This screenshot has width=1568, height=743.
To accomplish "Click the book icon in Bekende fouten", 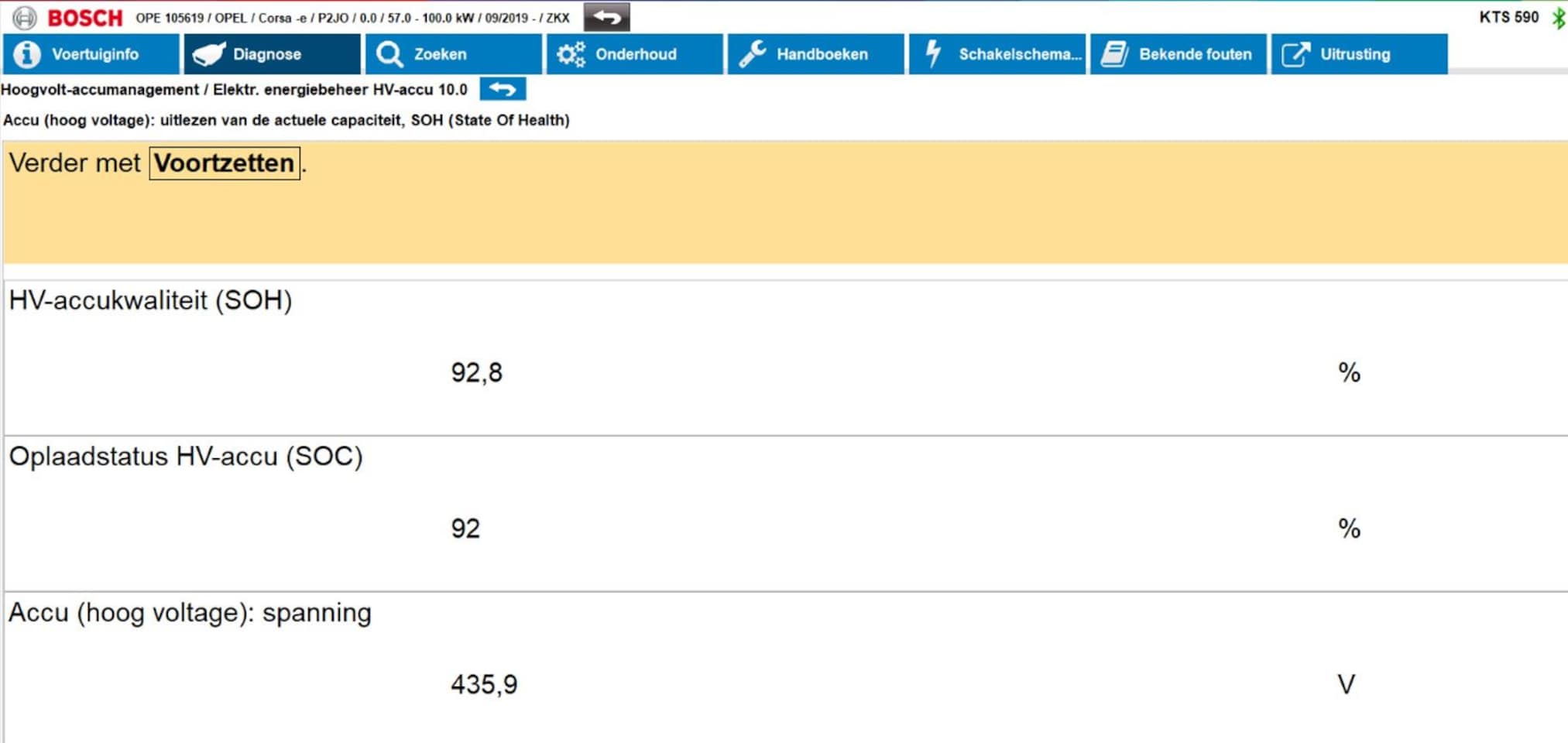I will [x=1114, y=54].
